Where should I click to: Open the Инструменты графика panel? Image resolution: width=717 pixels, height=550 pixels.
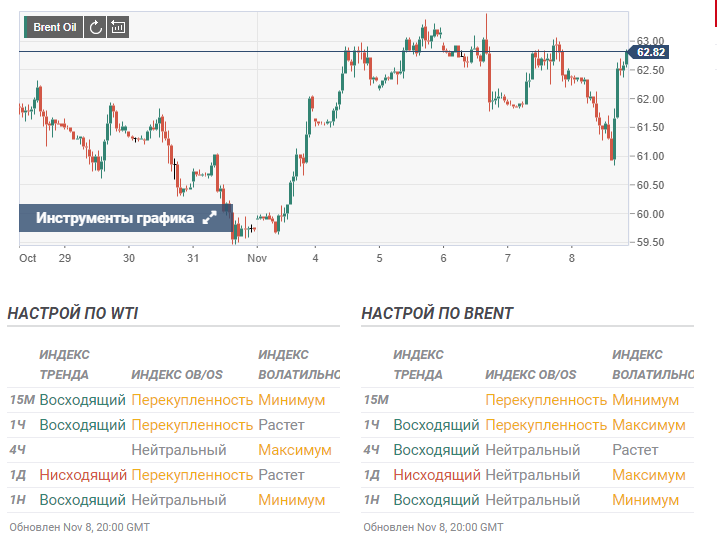click(x=126, y=218)
